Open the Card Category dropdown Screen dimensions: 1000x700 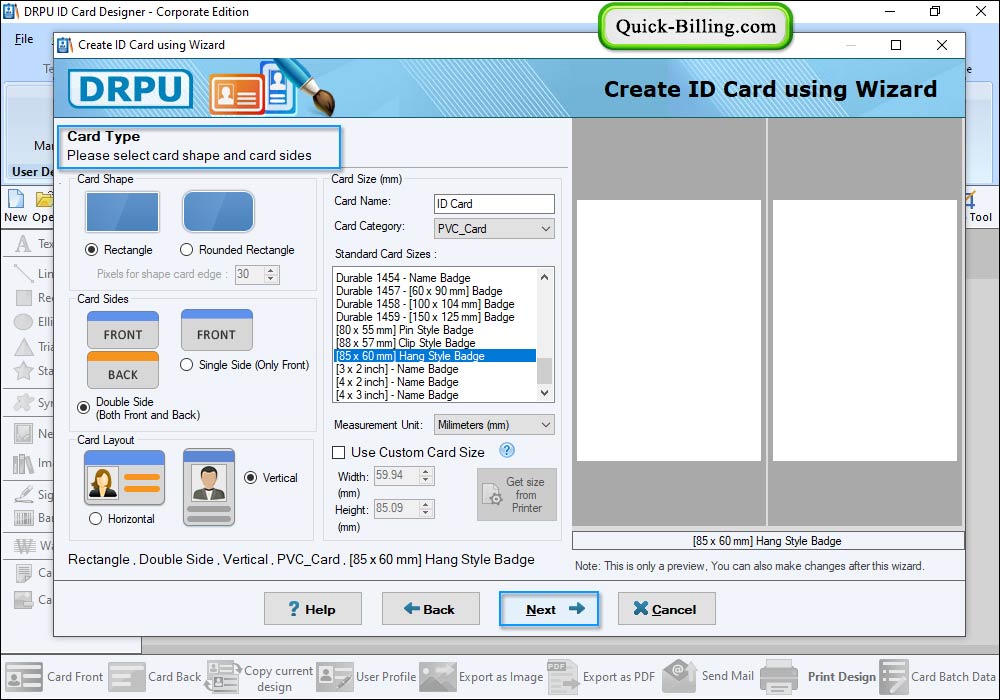494,228
